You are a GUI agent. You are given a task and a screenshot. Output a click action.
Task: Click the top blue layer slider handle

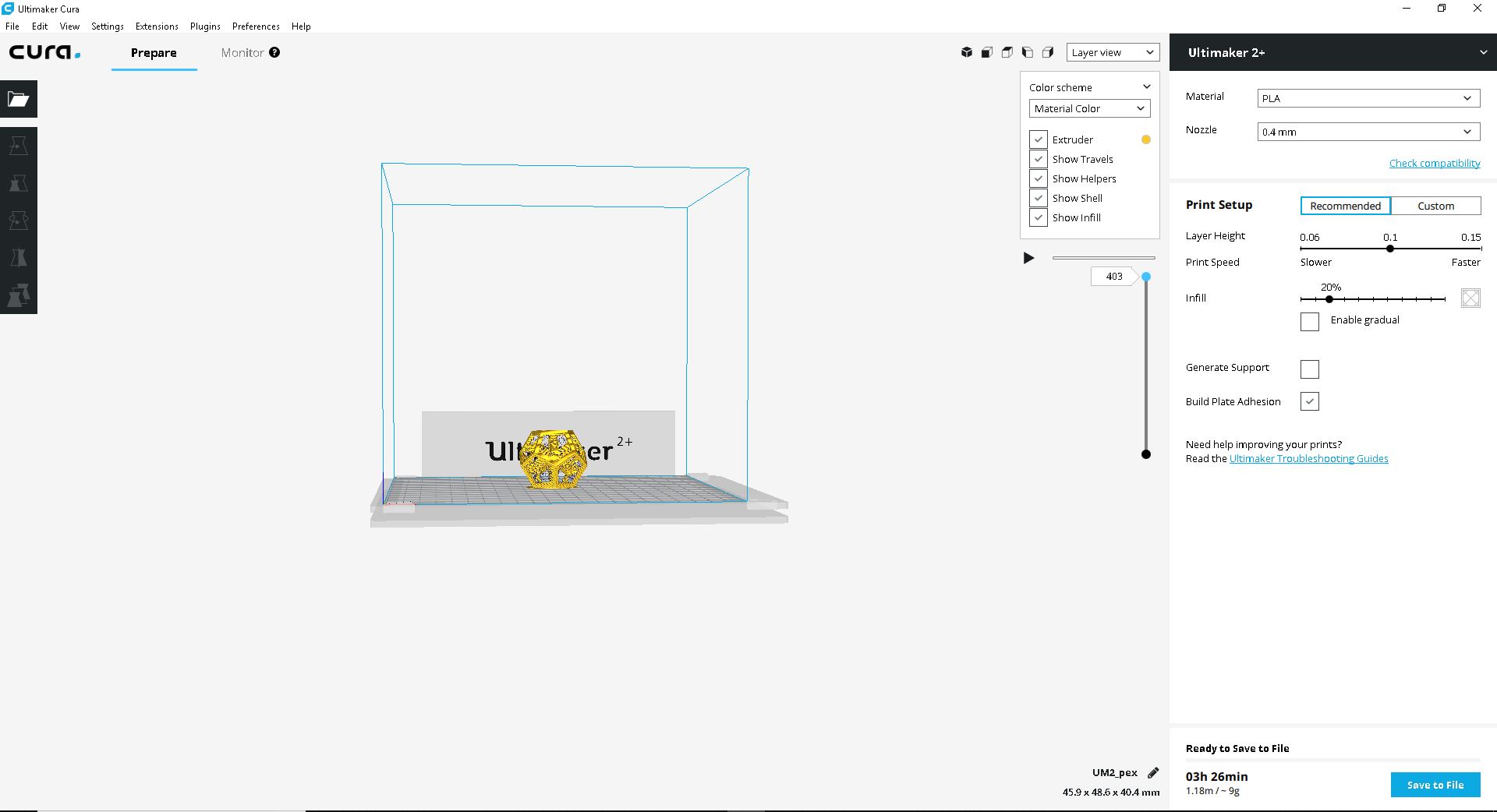(1146, 277)
